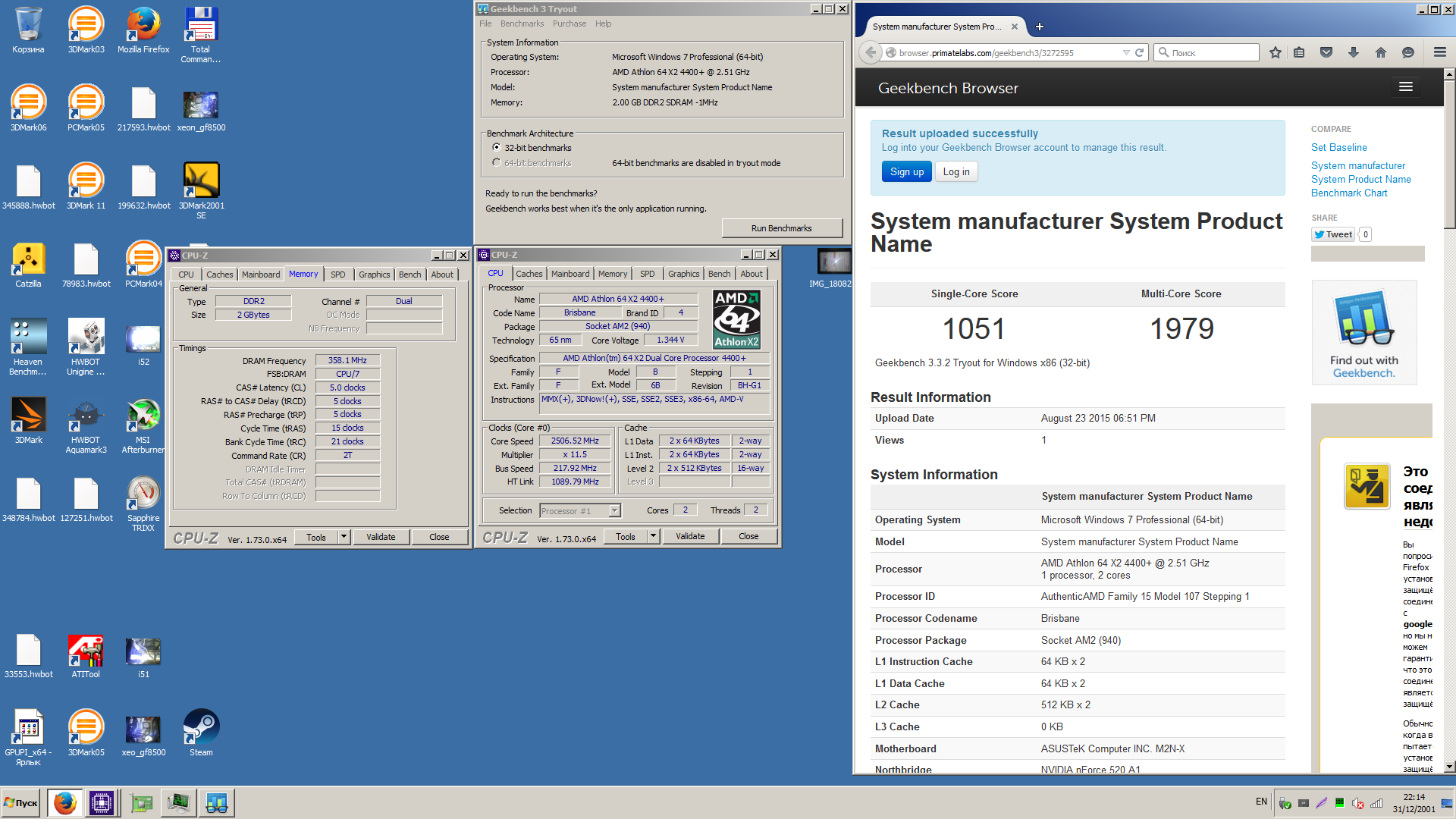The image size is (1456, 819).
Task: Close the System manufacturer browser tab
Action: [x=1015, y=27]
